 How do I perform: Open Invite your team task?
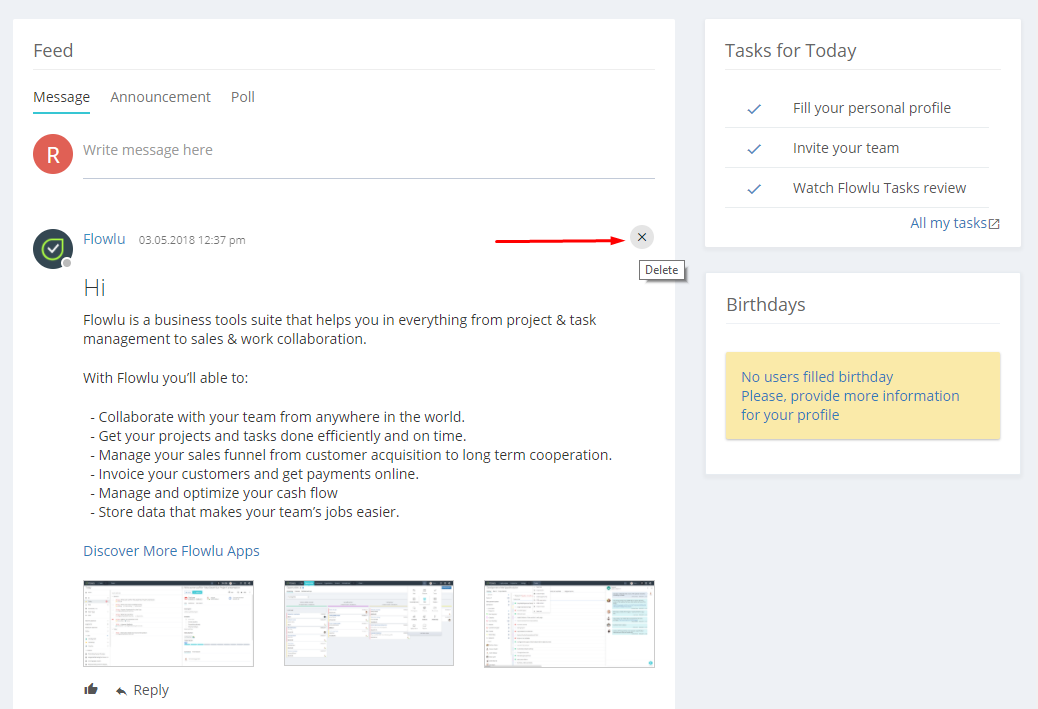click(846, 148)
